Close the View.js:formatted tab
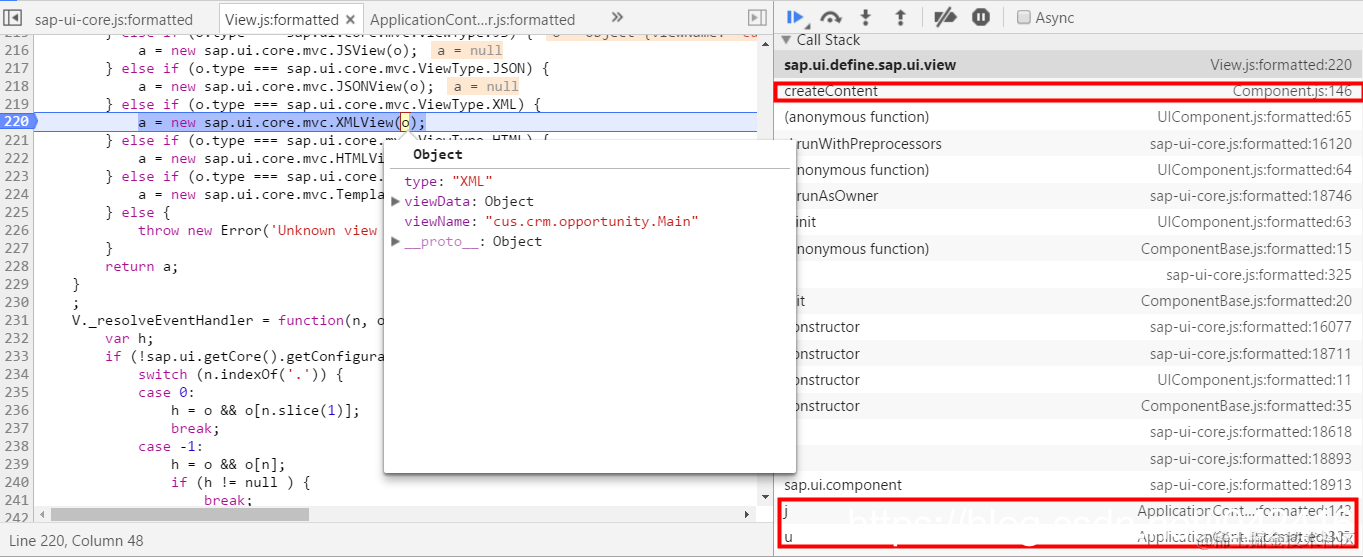The width and height of the screenshot is (1363, 557). tap(351, 19)
